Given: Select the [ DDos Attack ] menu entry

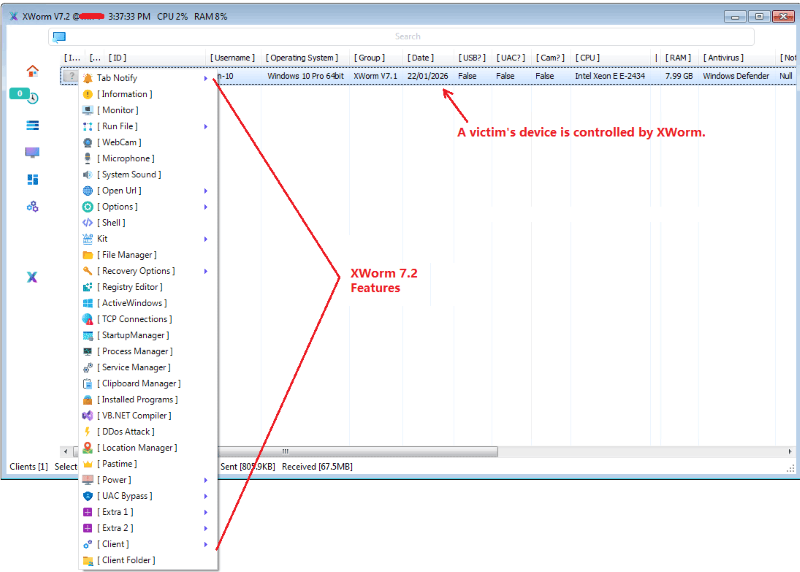Looking at the screenshot, I should [x=148, y=432].
